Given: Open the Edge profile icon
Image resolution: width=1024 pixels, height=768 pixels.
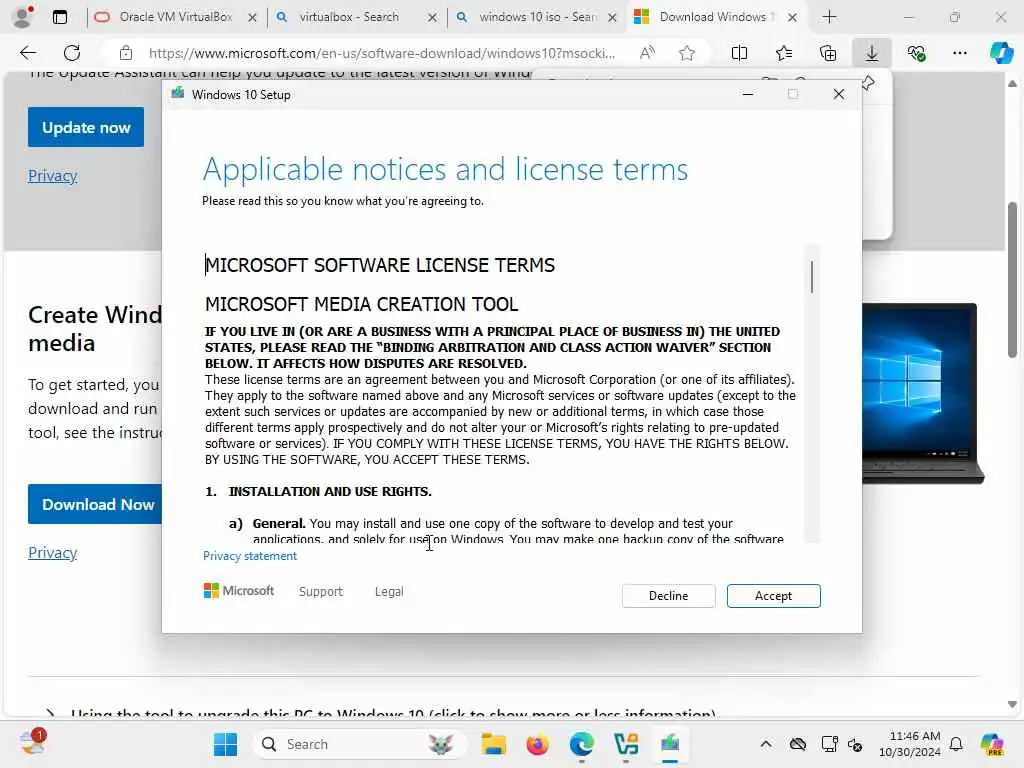Looking at the screenshot, I should [x=24, y=17].
